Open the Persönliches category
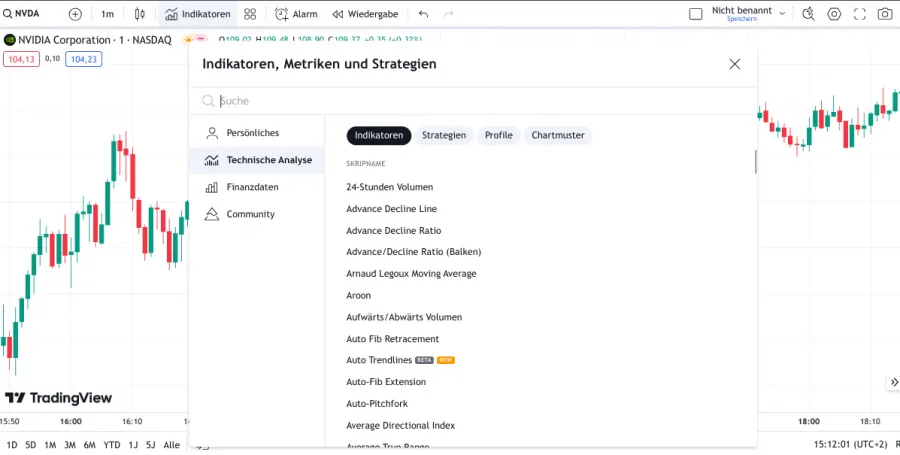Viewport: 900px width, 455px height. (257, 133)
